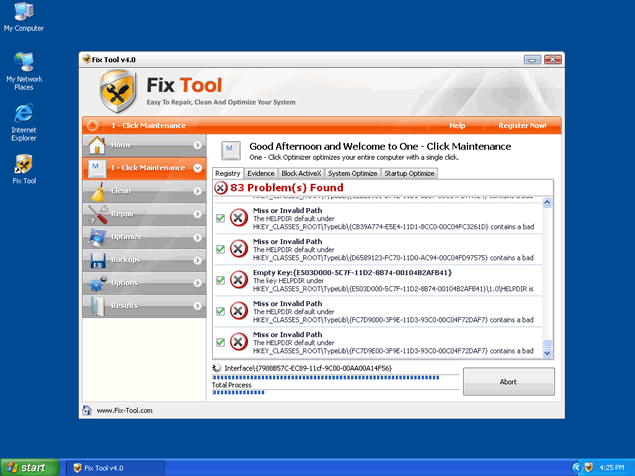Uncheck the Empty Key E503D000 entry
The height and width of the screenshot is (476, 635).
pos(221,281)
